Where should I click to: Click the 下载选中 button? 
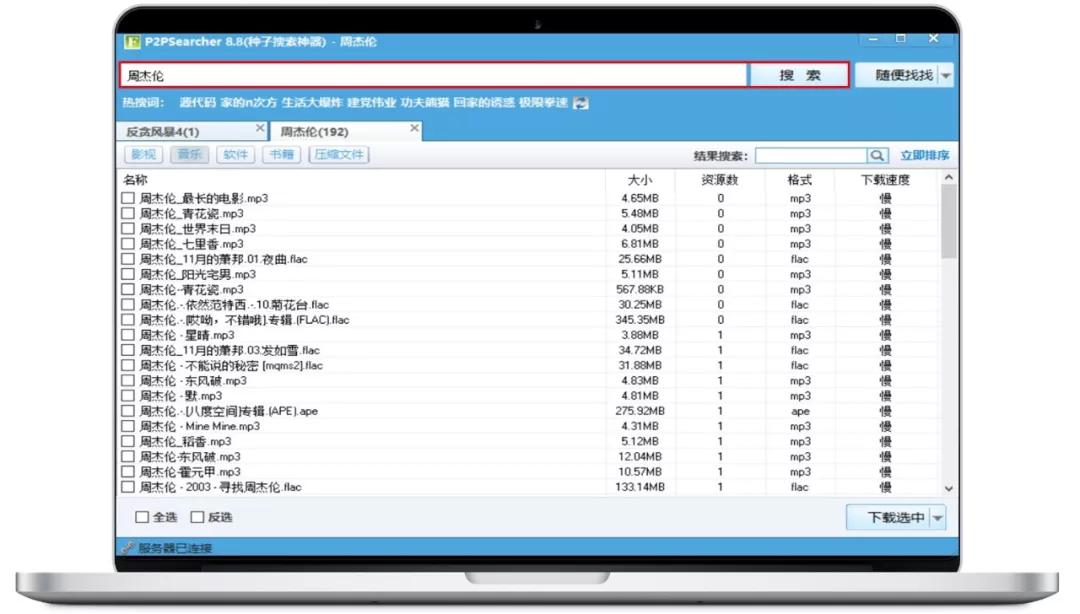coord(889,518)
